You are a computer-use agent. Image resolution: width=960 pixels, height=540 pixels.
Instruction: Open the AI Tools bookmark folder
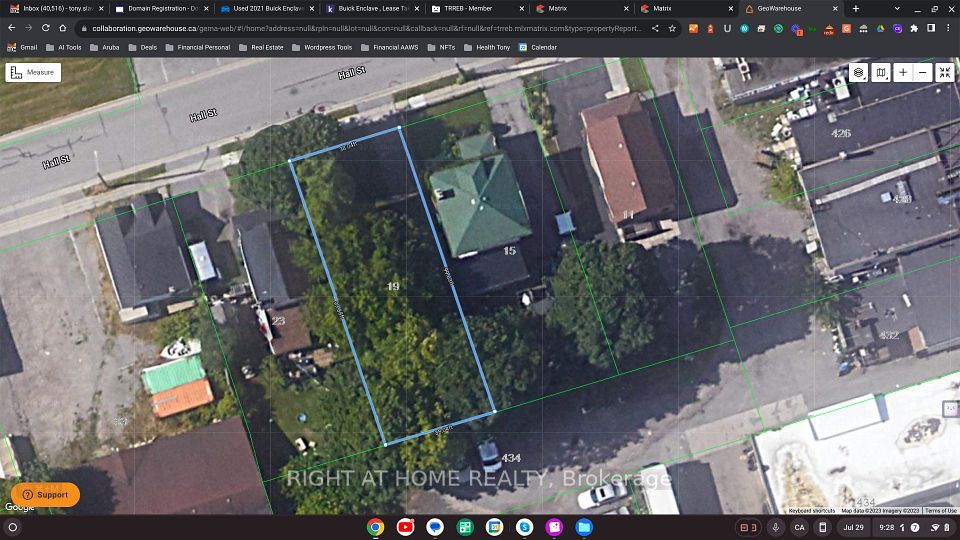coord(64,47)
